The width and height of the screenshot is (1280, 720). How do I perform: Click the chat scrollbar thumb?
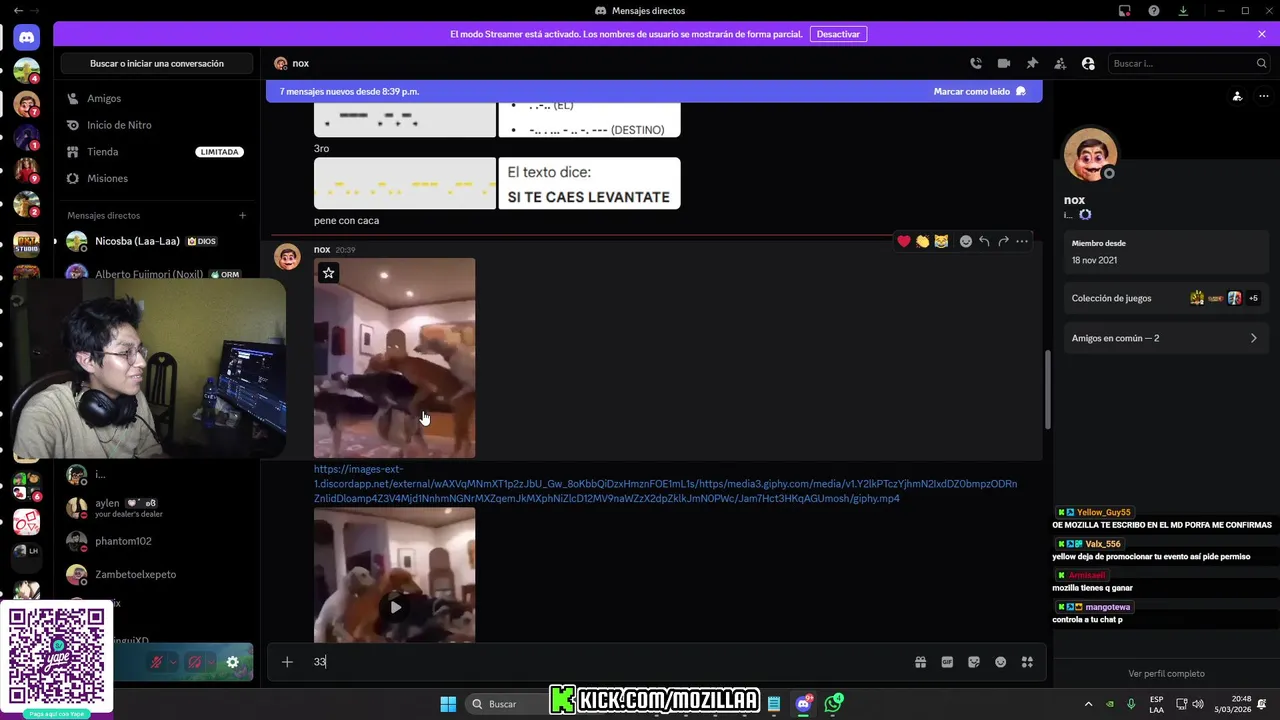1047,390
